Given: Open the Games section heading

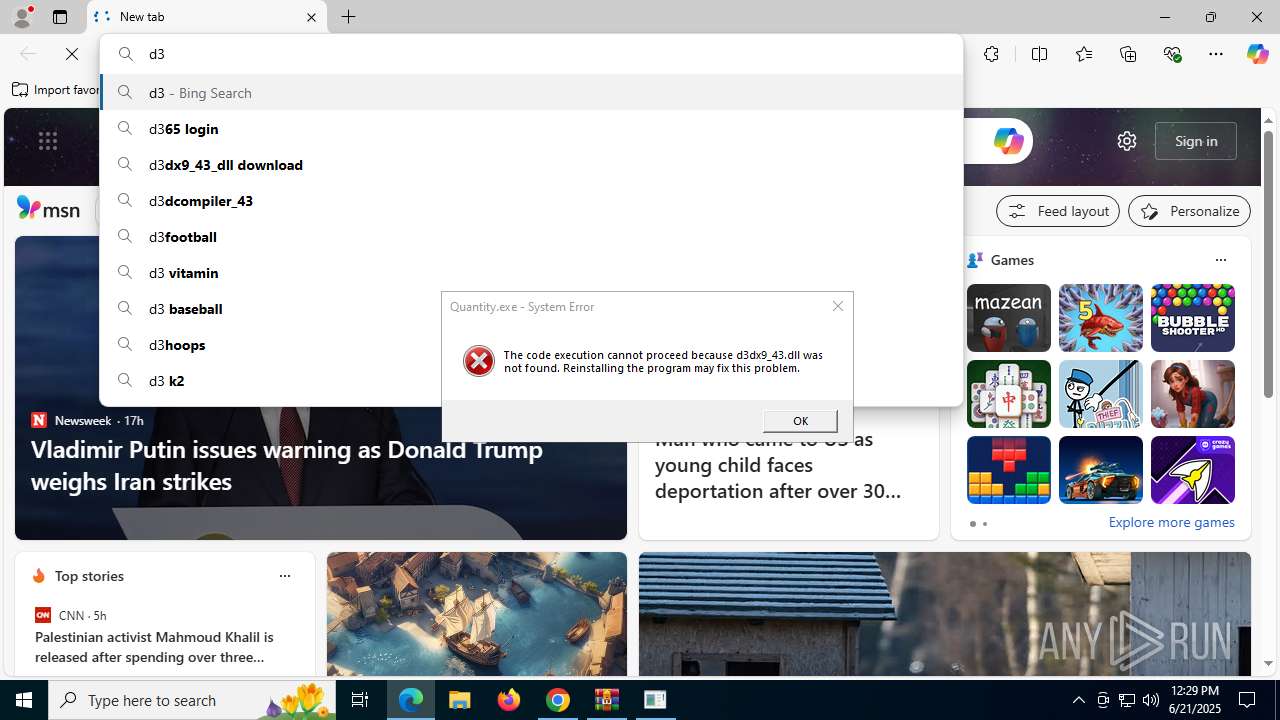Looking at the screenshot, I should pos(1012,260).
